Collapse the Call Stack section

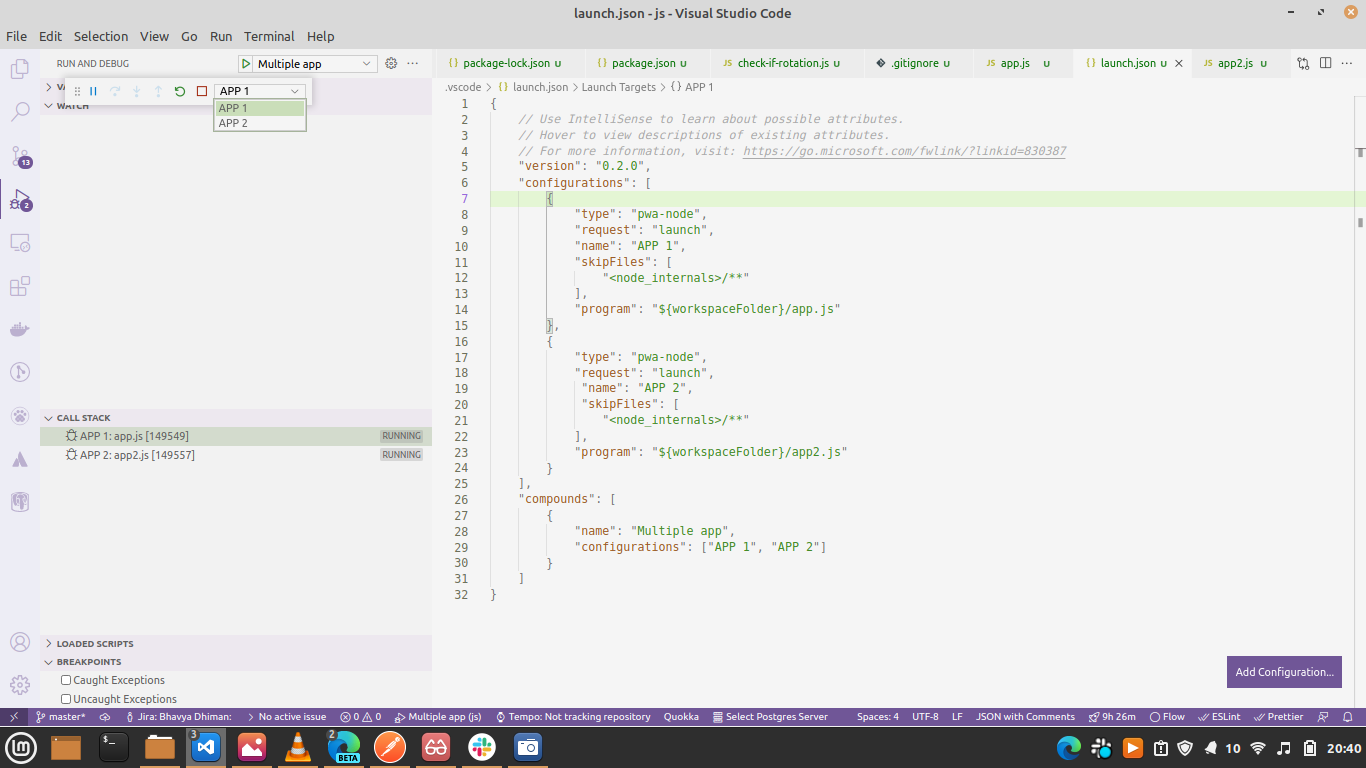[84, 418]
